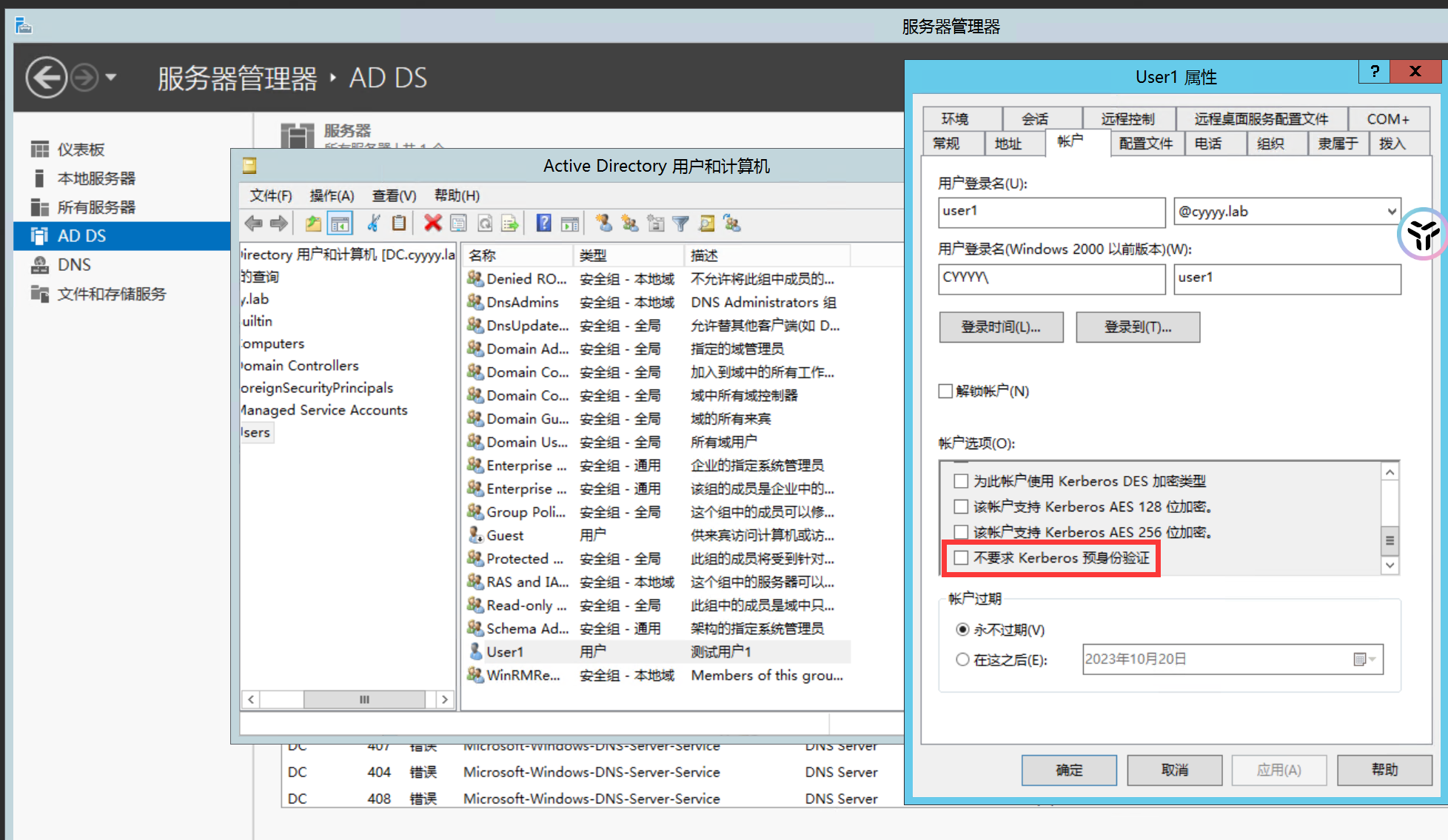
Task: Enable Kerberos DES encryption types checkbox
Action: click(x=961, y=481)
